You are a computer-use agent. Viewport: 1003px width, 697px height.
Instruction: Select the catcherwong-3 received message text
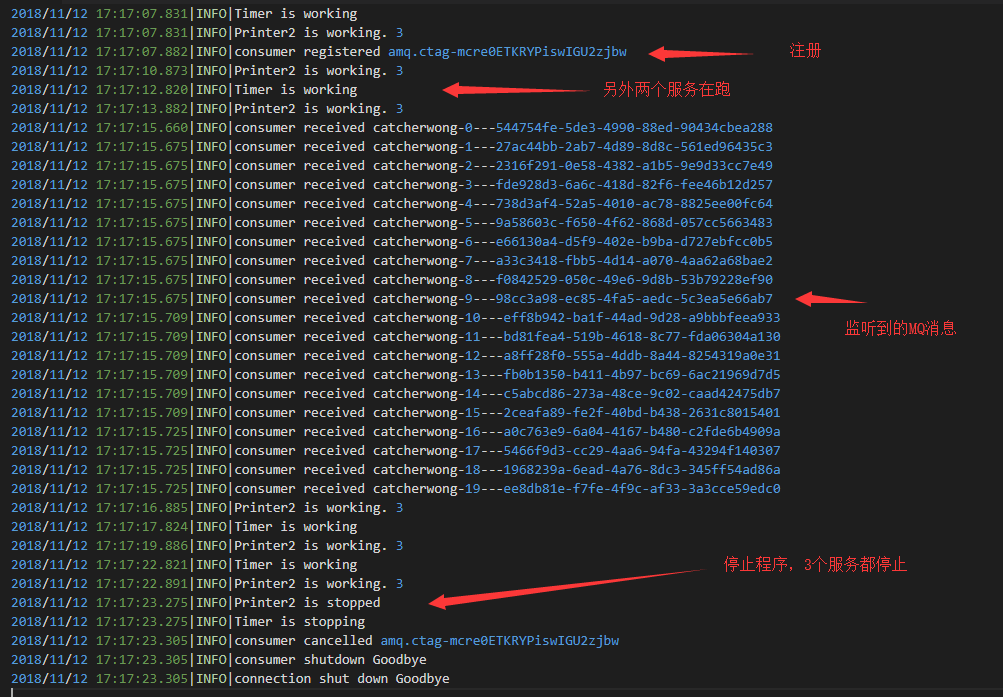(x=503, y=185)
